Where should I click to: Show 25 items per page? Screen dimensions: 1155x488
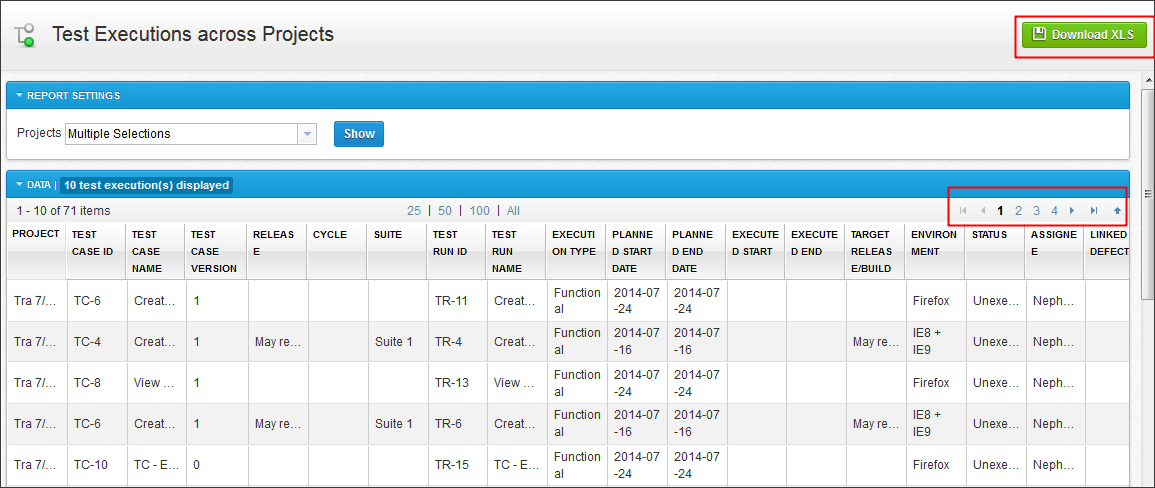point(414,211)
